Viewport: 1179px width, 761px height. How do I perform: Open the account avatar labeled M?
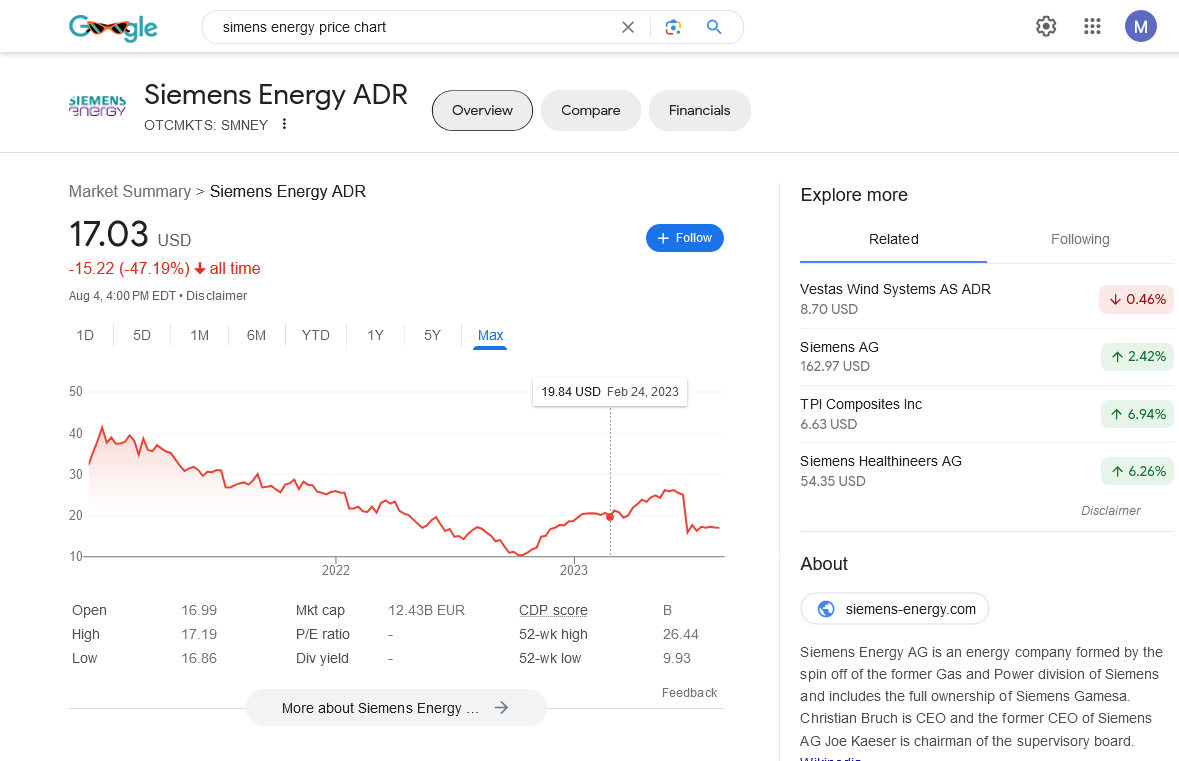(x=1141, y=26)
